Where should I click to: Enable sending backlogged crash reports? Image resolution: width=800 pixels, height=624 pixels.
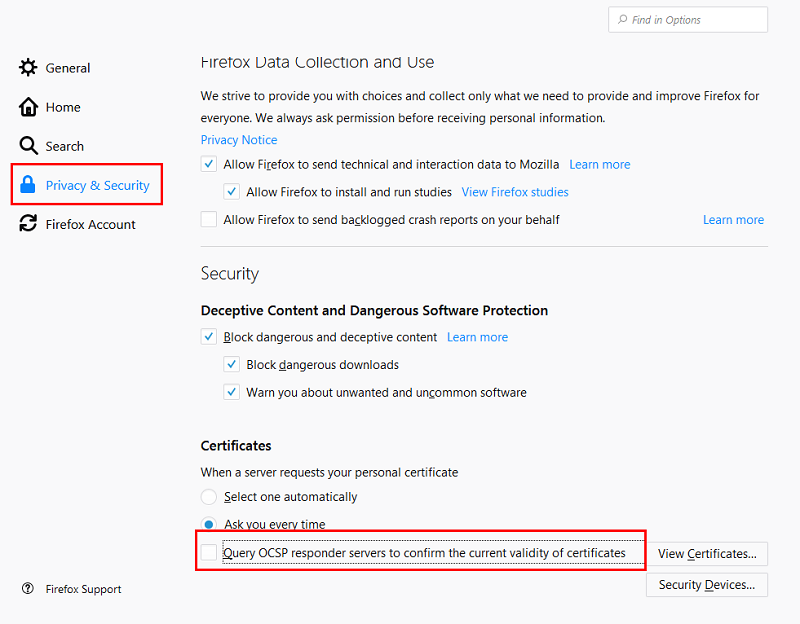click(209, 219)
